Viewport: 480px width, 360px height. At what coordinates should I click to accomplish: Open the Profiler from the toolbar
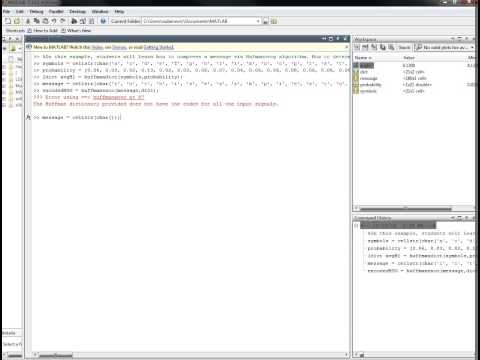91,21
